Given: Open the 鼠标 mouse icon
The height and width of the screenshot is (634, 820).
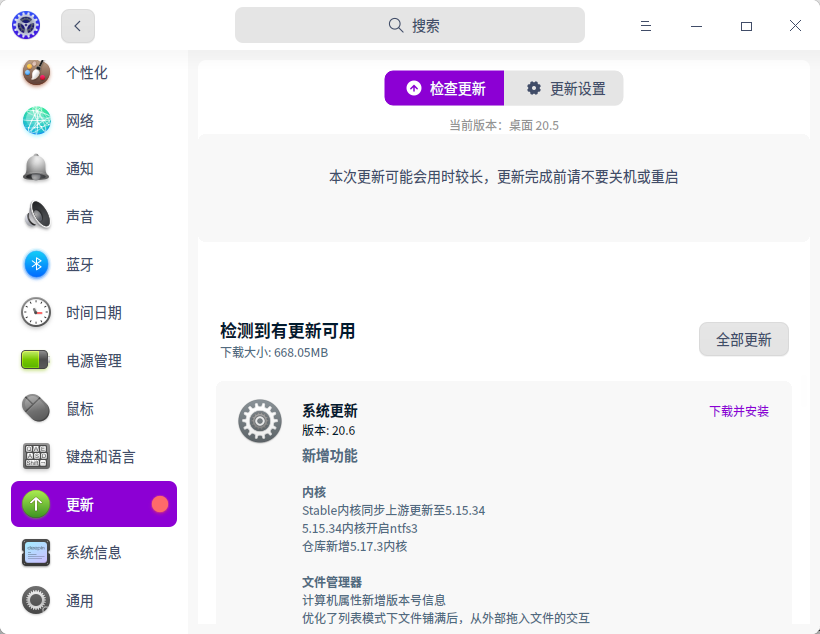Looking at the screenshot, I should click(x=36, y=408).
